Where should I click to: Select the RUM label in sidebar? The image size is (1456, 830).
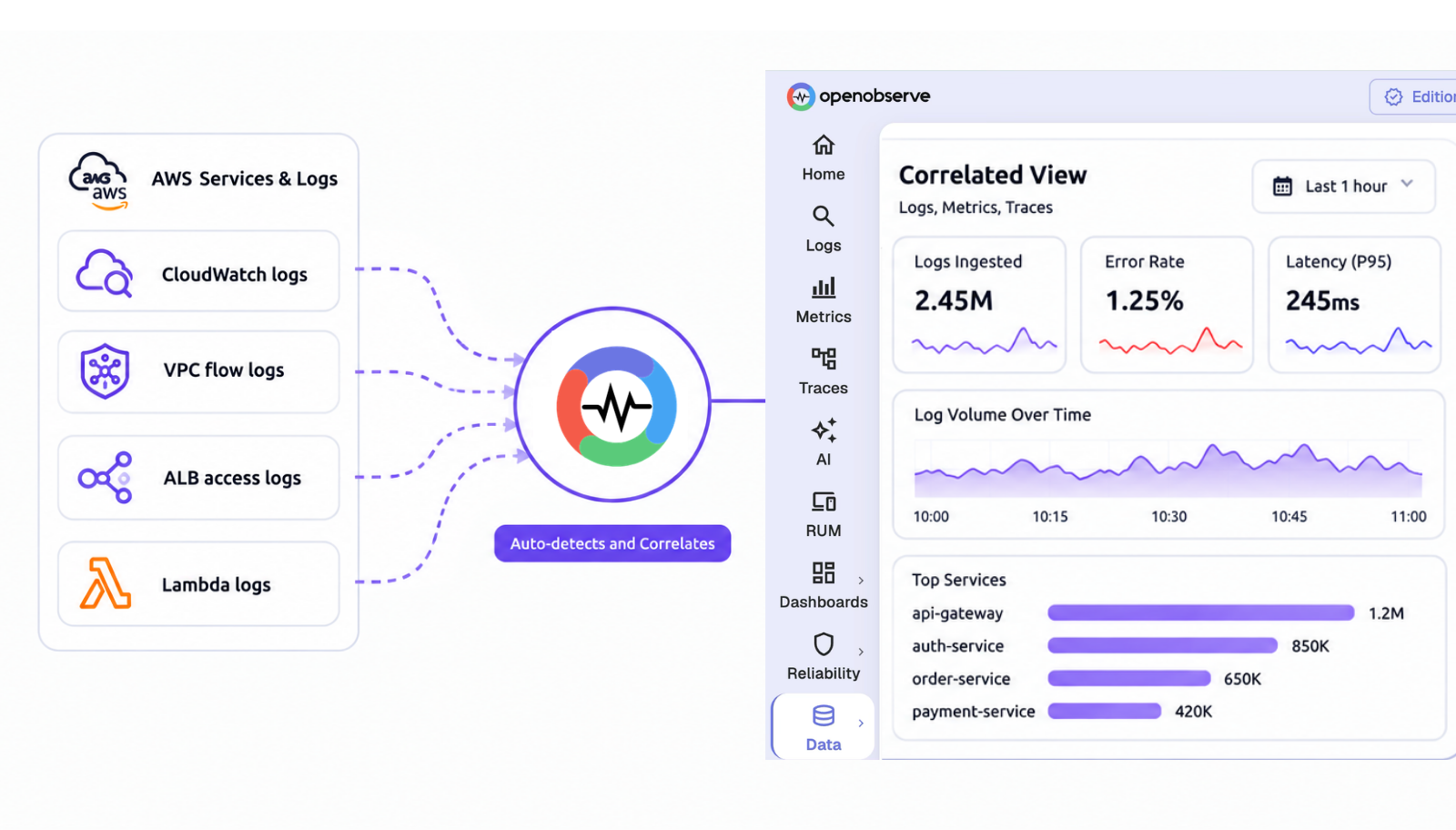824,531
